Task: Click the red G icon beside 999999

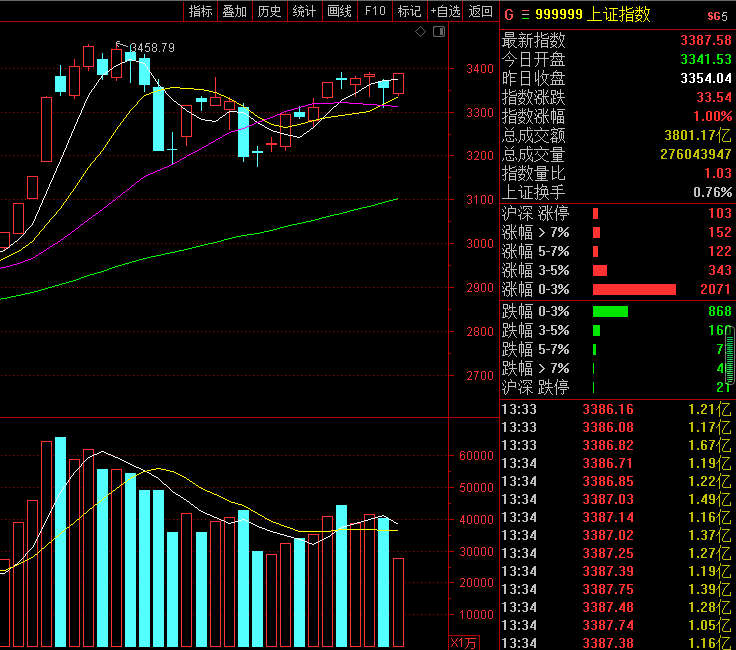Action: tap(509, 15)
